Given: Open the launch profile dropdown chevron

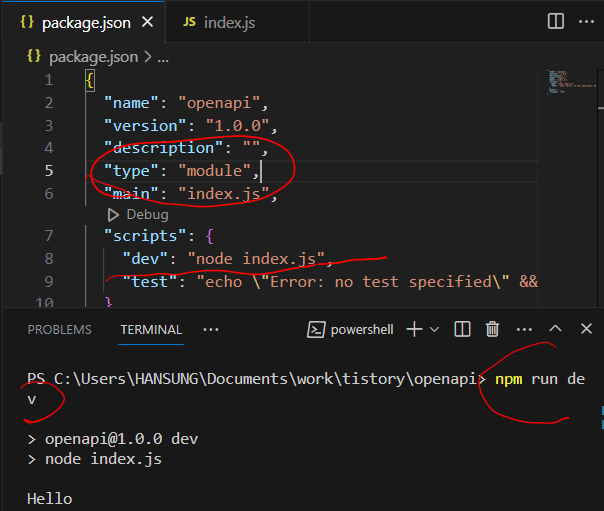Looking at the screenshot, I should [434, 330].
